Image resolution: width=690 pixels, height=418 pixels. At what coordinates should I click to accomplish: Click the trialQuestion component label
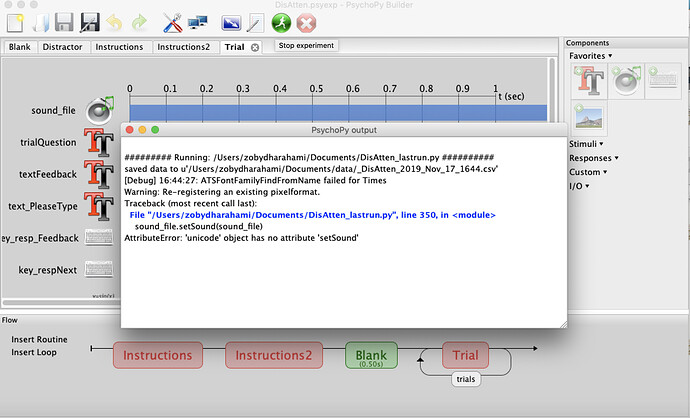pyautogui.click(x=48, y=143)
